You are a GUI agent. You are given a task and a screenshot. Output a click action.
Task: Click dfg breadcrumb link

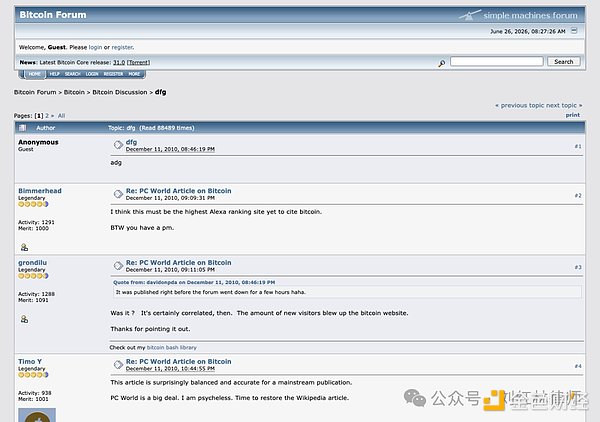tap(161, 92)
